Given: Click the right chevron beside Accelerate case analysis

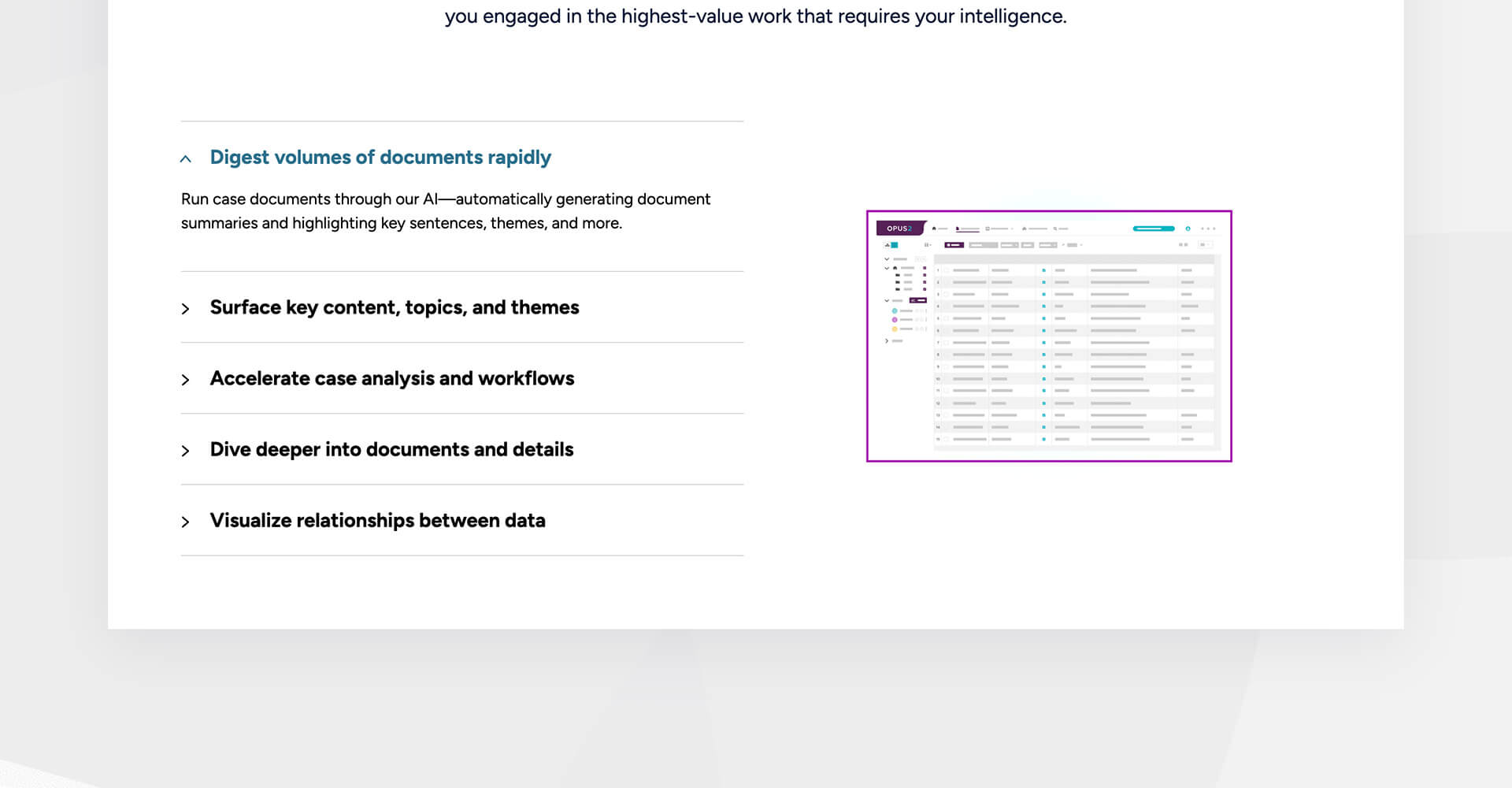Looking at the screenshot, I should coord(186,380).
